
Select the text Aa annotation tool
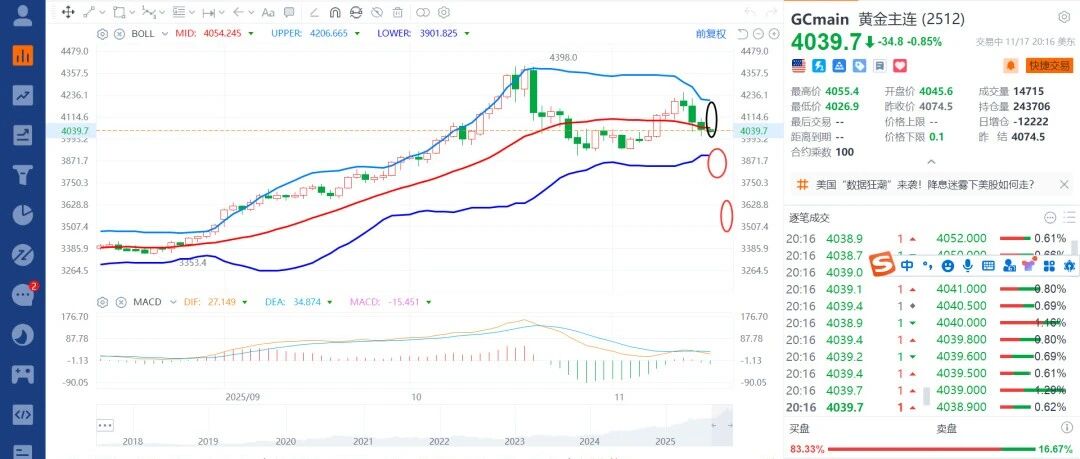269,12
